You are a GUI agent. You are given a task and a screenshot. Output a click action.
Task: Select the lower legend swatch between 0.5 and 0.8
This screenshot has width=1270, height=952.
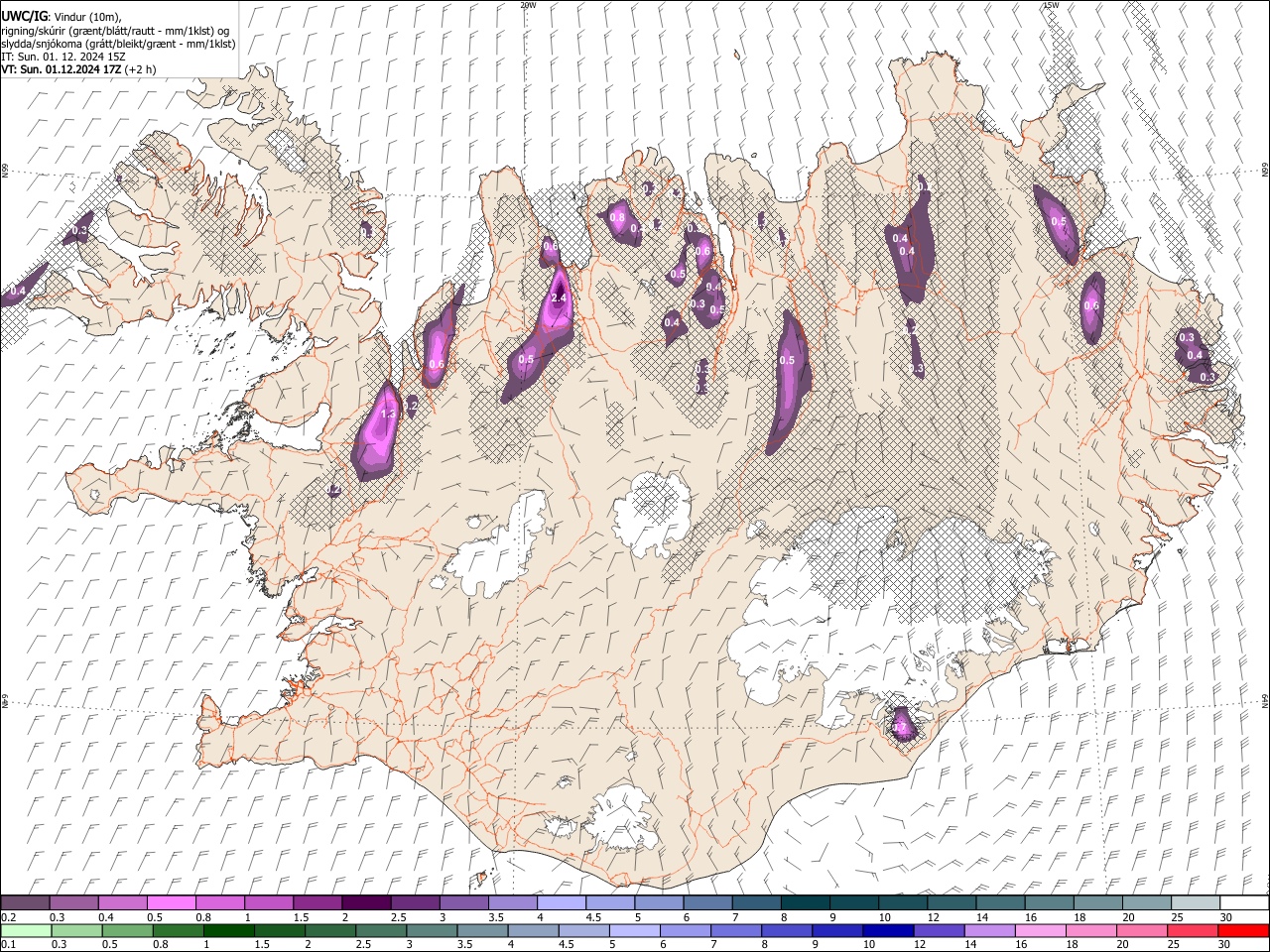tap(127, 931)
